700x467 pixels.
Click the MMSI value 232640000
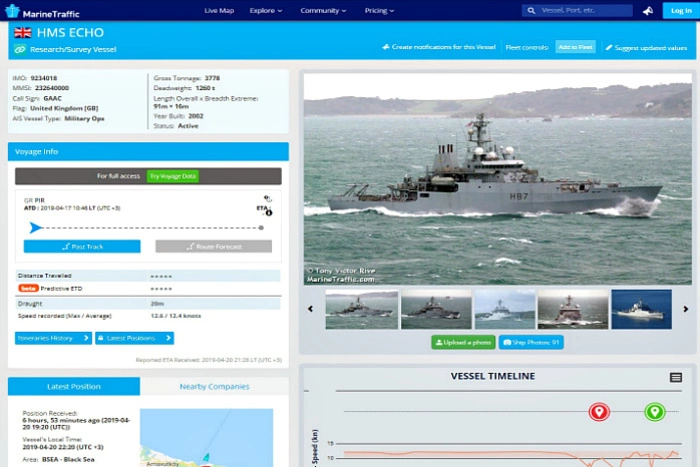point(52,88)
